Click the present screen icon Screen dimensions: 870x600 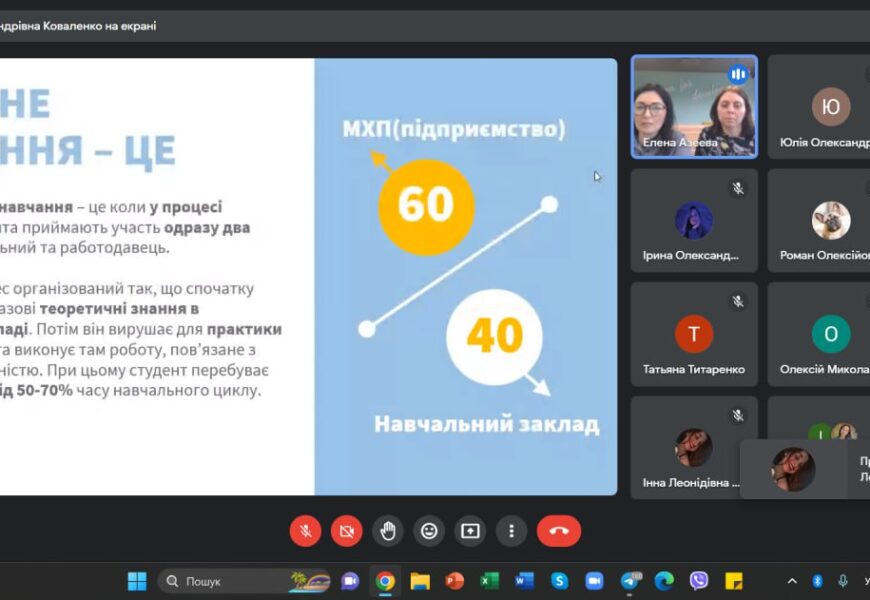470,531
